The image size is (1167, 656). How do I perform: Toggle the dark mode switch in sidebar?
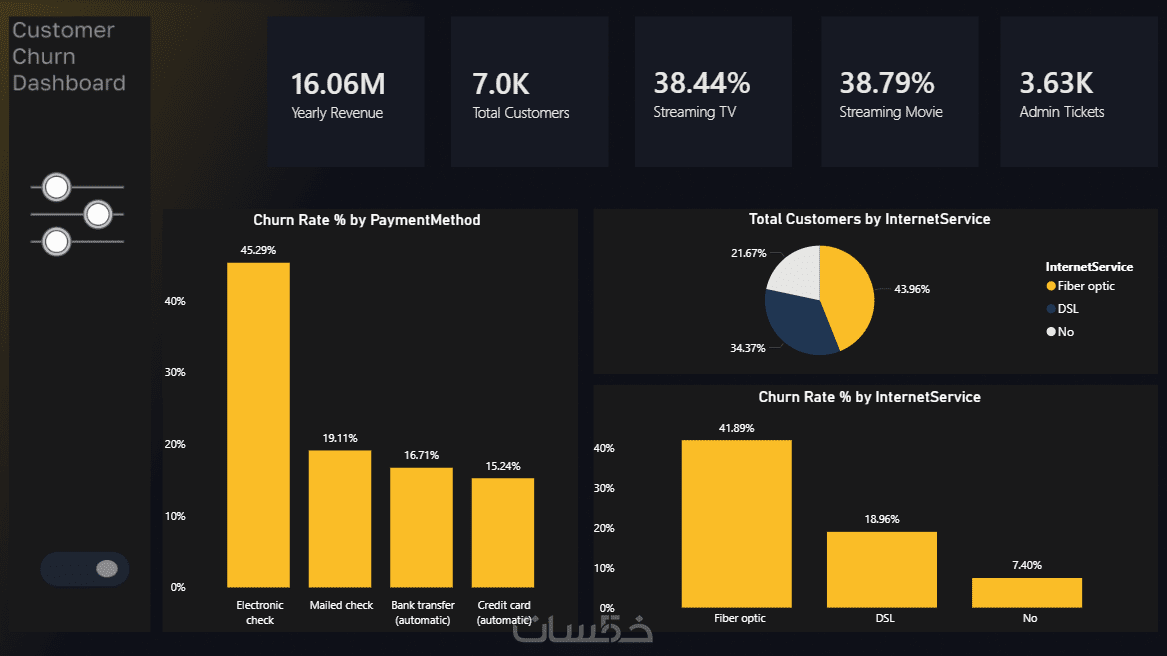point(85,569)
